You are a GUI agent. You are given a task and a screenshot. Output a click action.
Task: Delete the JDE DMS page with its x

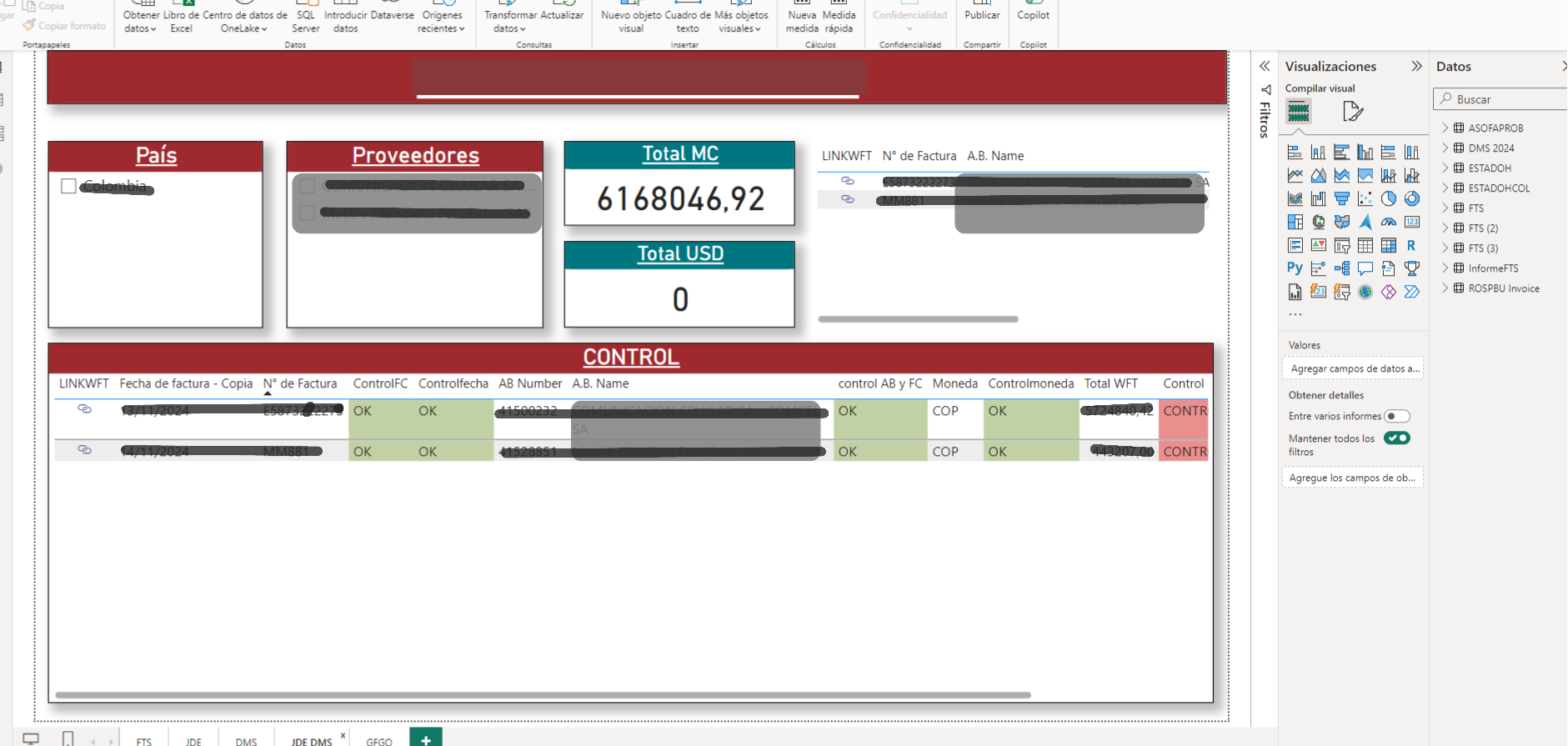(x=343, y=735)
